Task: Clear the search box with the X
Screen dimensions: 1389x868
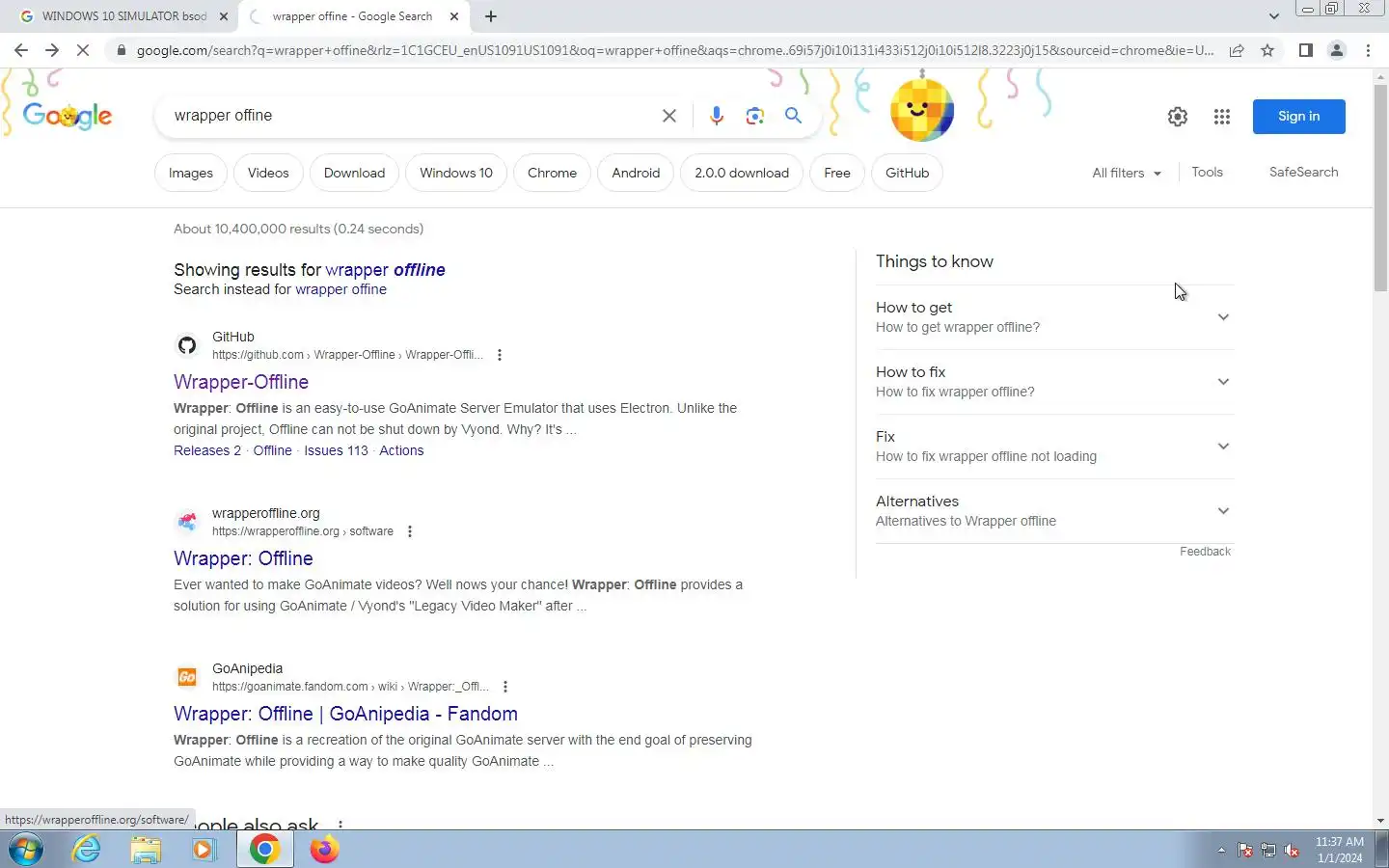Action: (668, 116)
